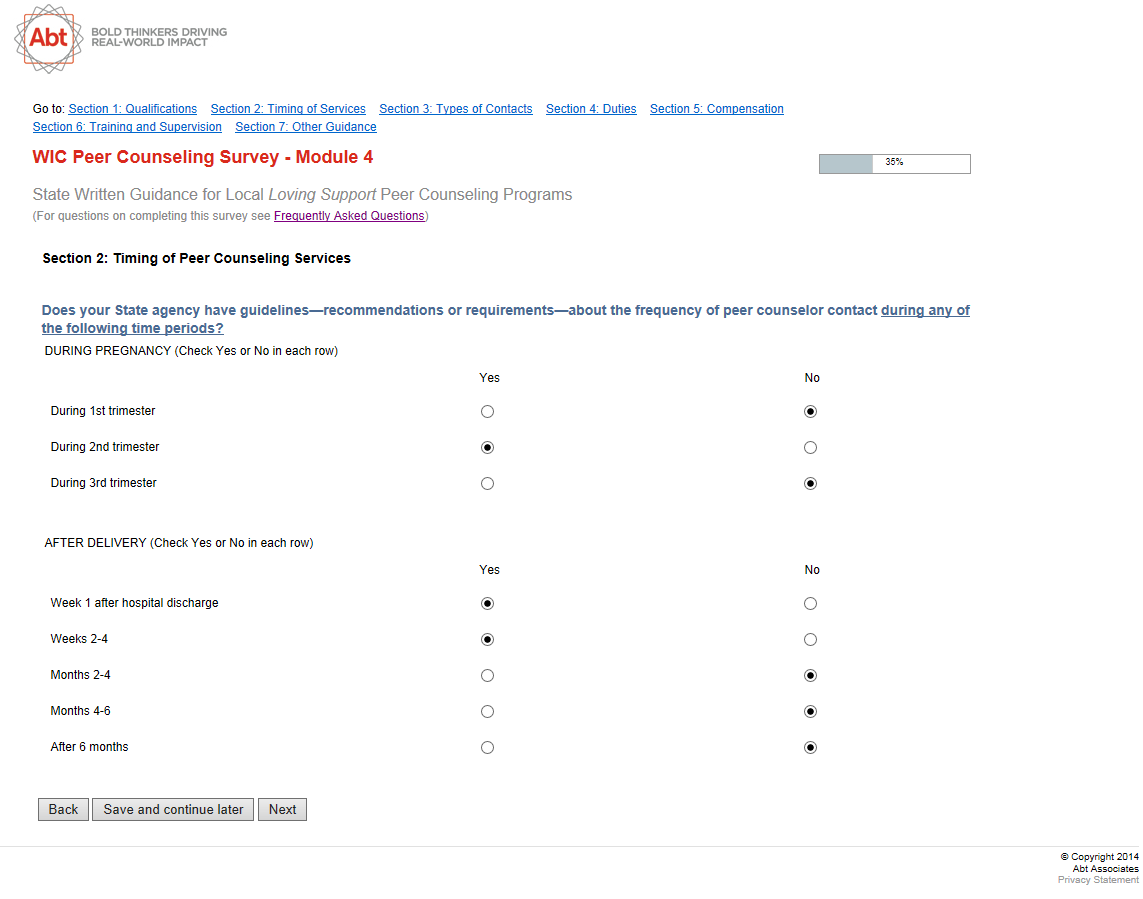This screenshot has width=1143, height=899.
Task: Mark Yes for After 6 months
Action: 487,748
